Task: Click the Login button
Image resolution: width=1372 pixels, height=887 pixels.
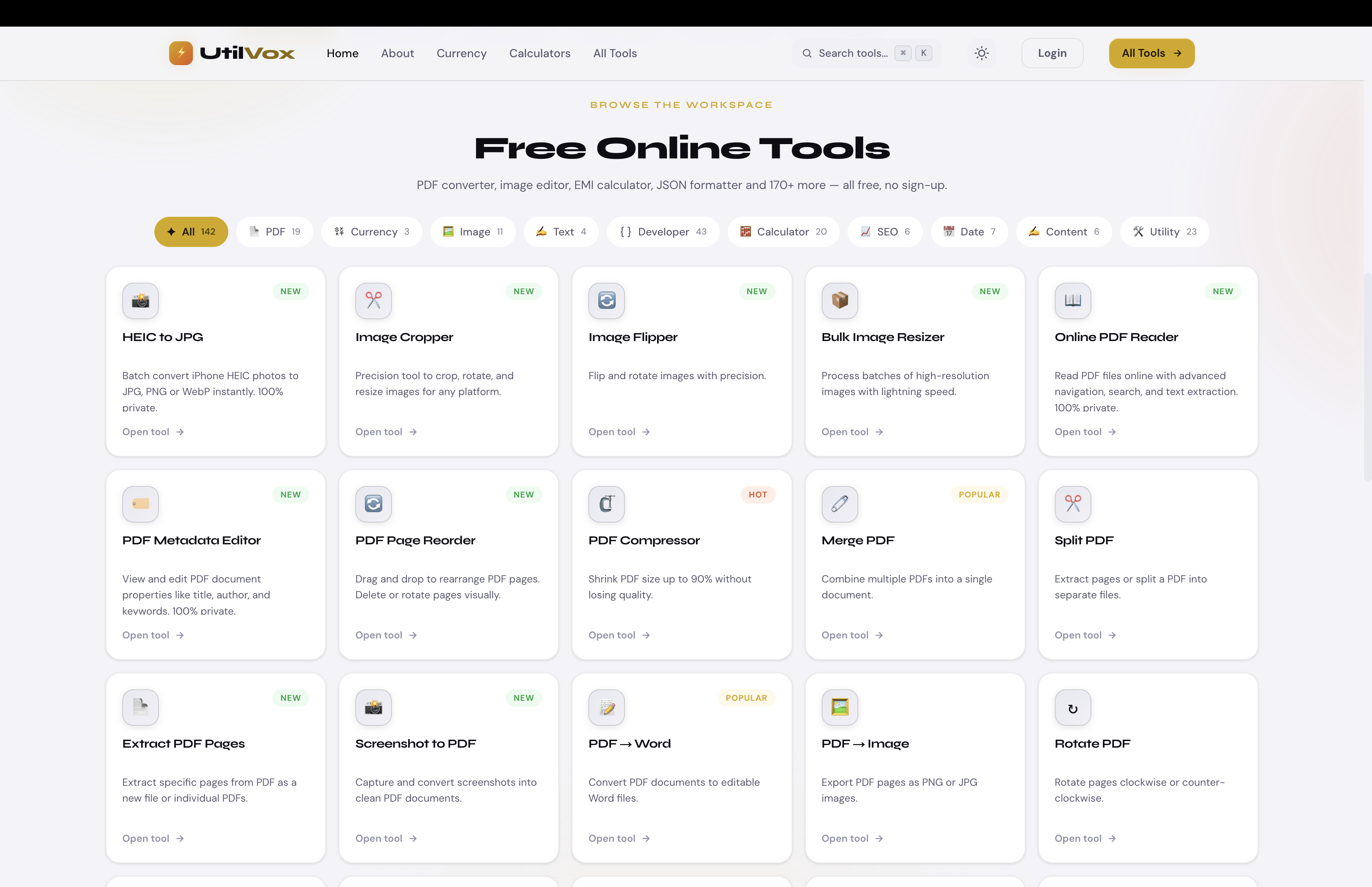Action: click(1052, 53)
